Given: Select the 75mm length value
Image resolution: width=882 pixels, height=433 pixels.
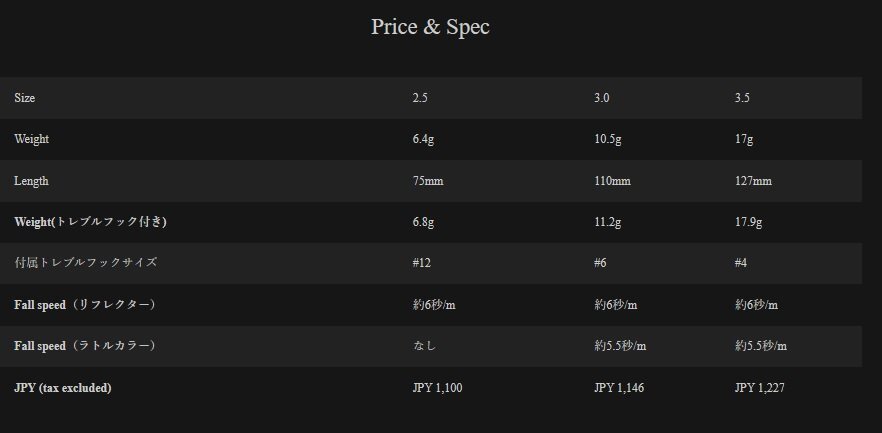Looking at the screenshot, I should click(427, 181).
